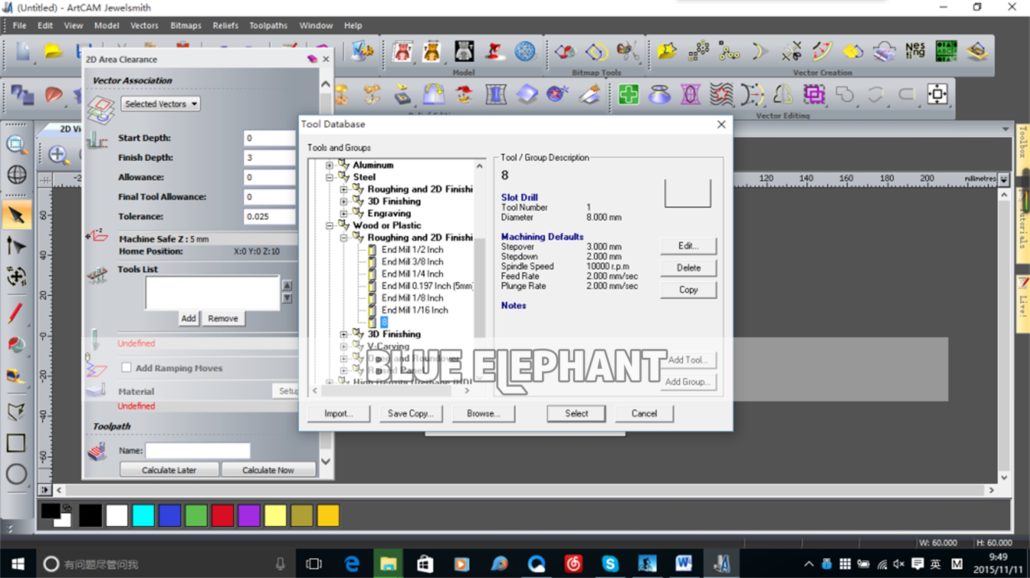
Task: Open the Window menu
Action: tap(316, 26)
